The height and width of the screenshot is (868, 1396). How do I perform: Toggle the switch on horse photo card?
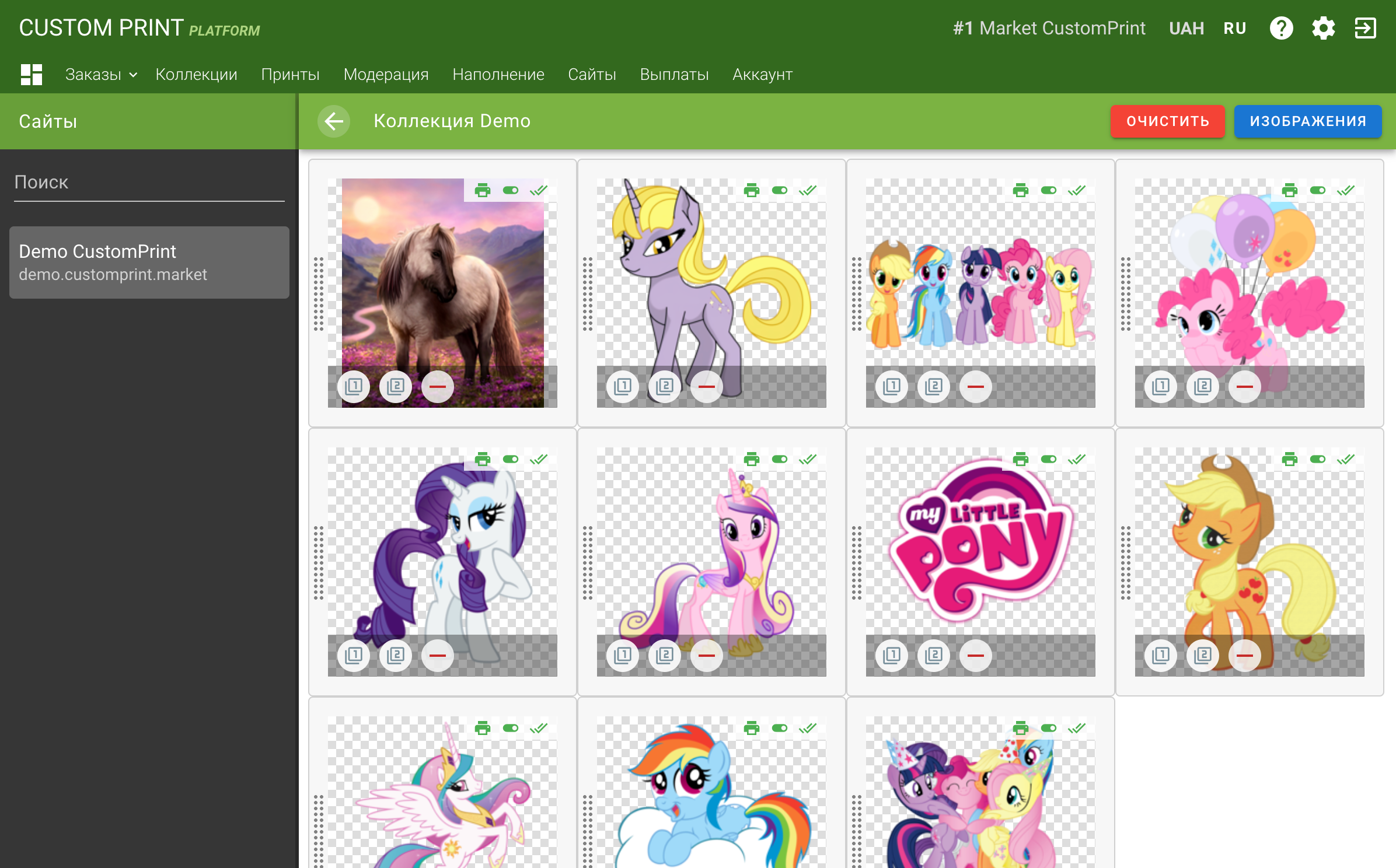pos(511,190)
